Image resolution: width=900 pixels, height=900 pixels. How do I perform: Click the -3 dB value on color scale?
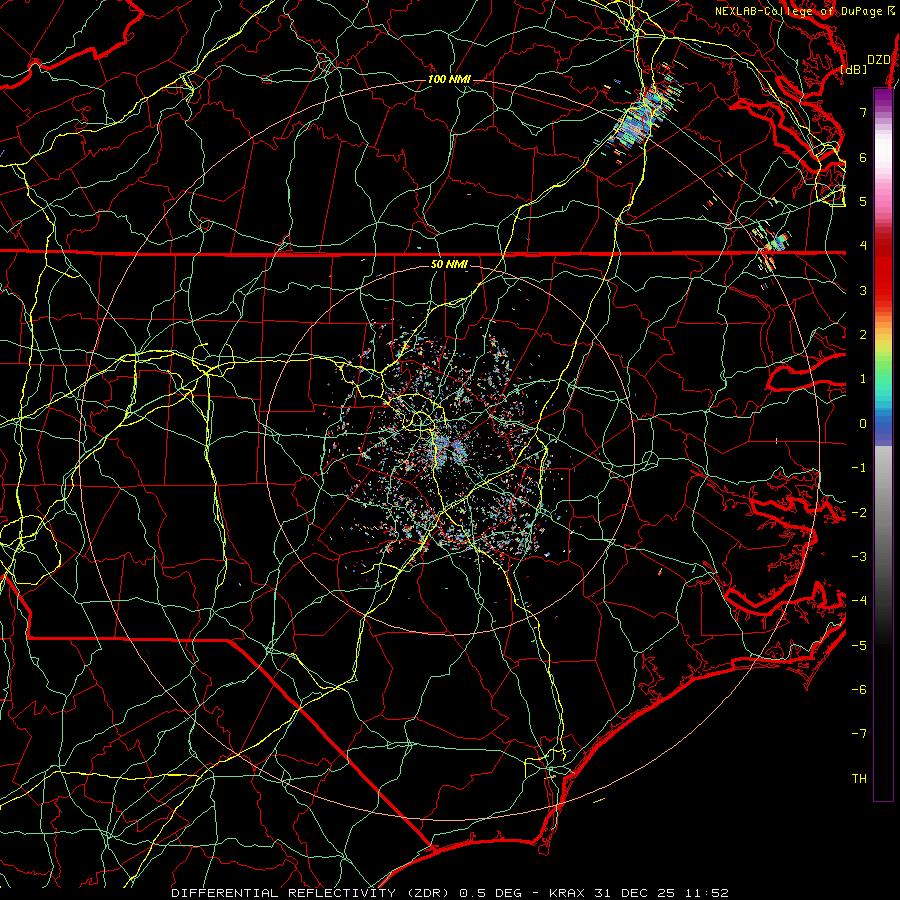click(x=859, y=556)
